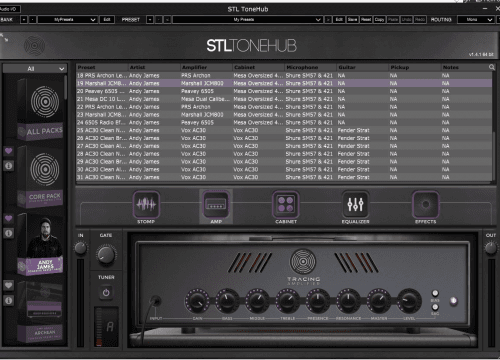Go to next preset arrow button
This screenshot has width=500, height=360.
click(x=328, y=20)
